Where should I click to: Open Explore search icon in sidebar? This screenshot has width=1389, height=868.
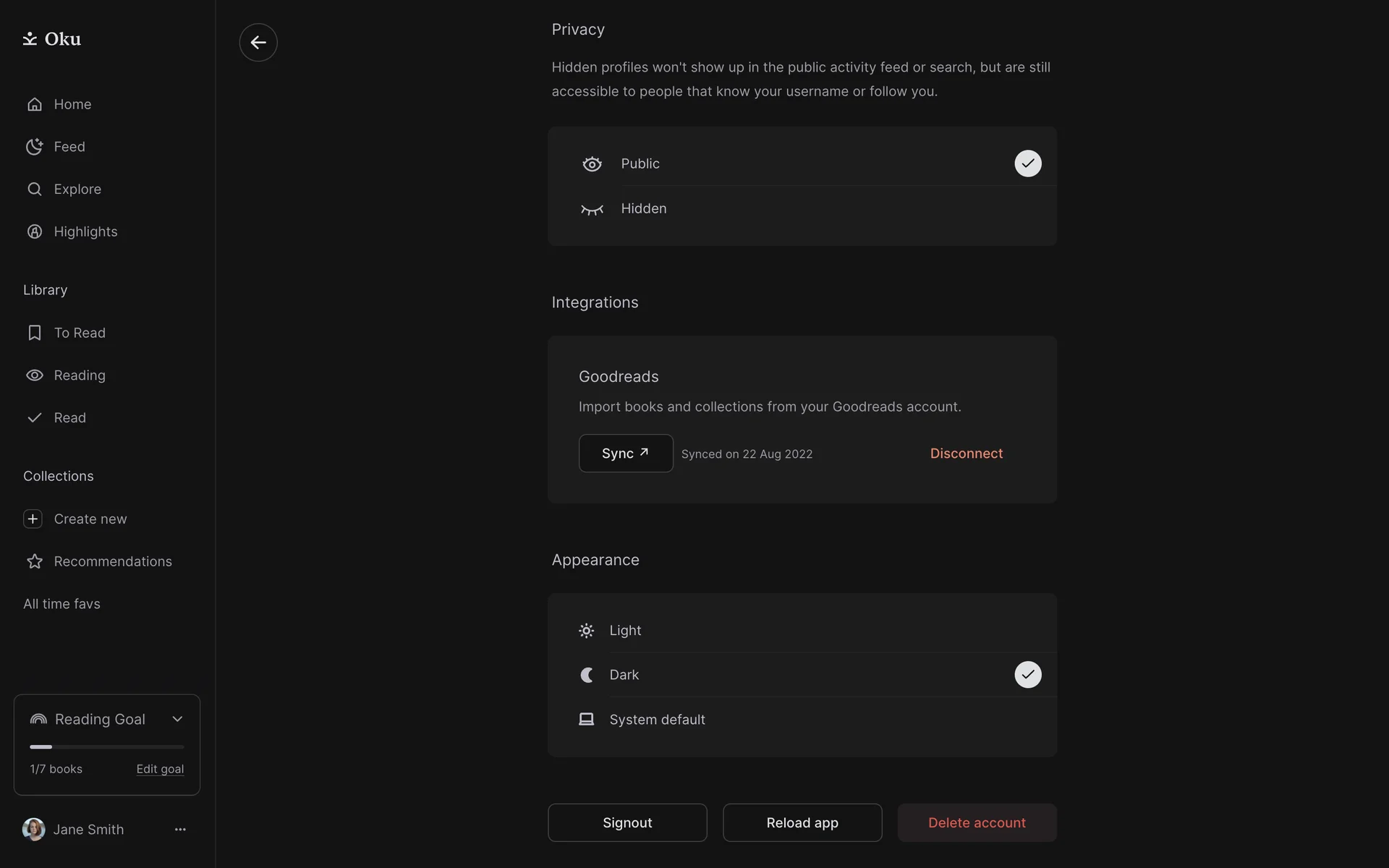[x=34, y=190]
